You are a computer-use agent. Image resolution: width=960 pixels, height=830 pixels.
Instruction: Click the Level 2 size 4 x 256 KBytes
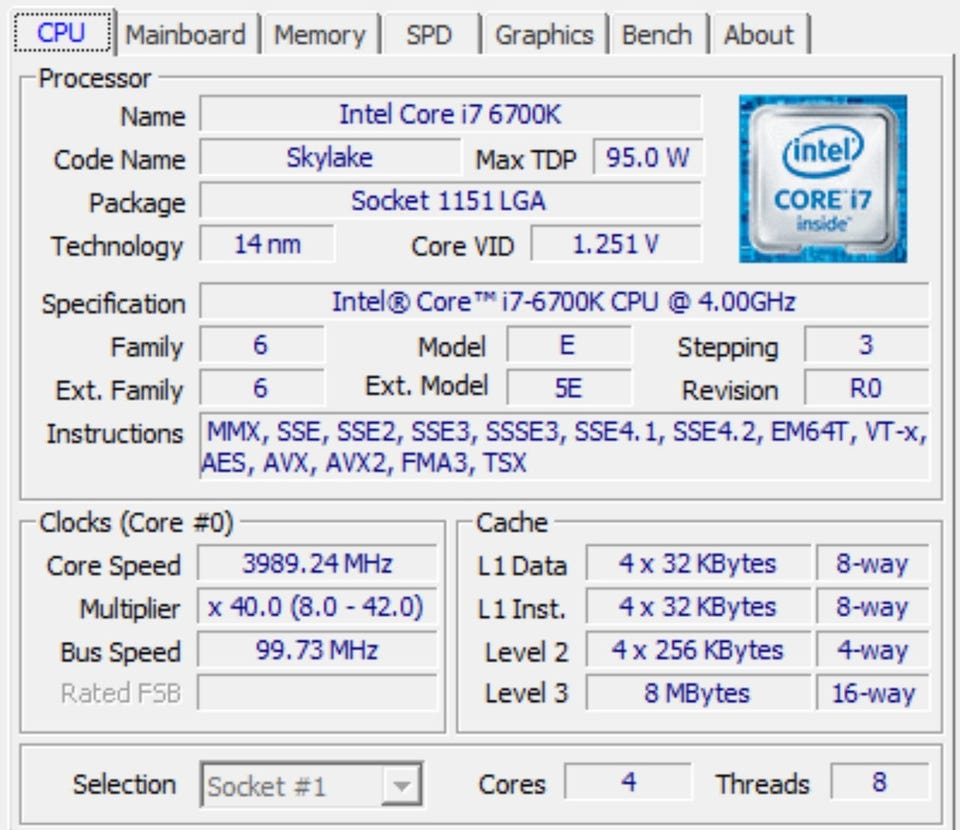pos(698,649)
